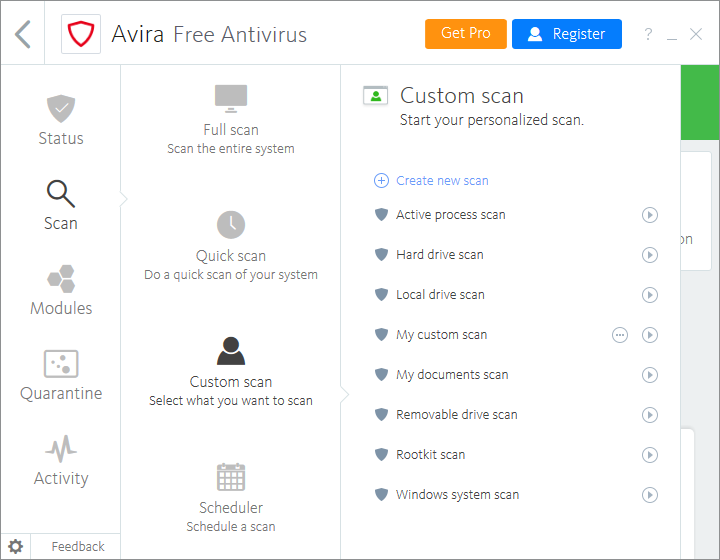Run the Active process scan
This screenshot has height=560, width=720.
pos(650,215)
